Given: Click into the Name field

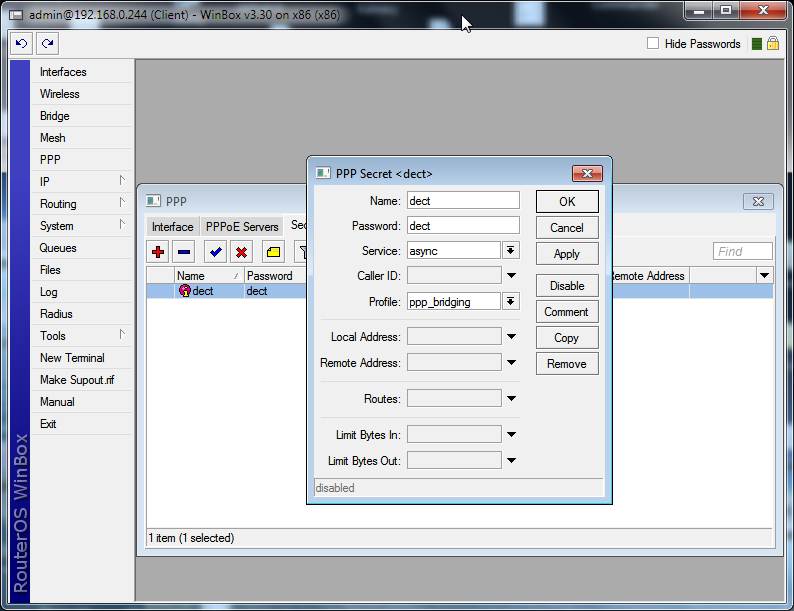Looking at the screenshot, I should point(463,200).
